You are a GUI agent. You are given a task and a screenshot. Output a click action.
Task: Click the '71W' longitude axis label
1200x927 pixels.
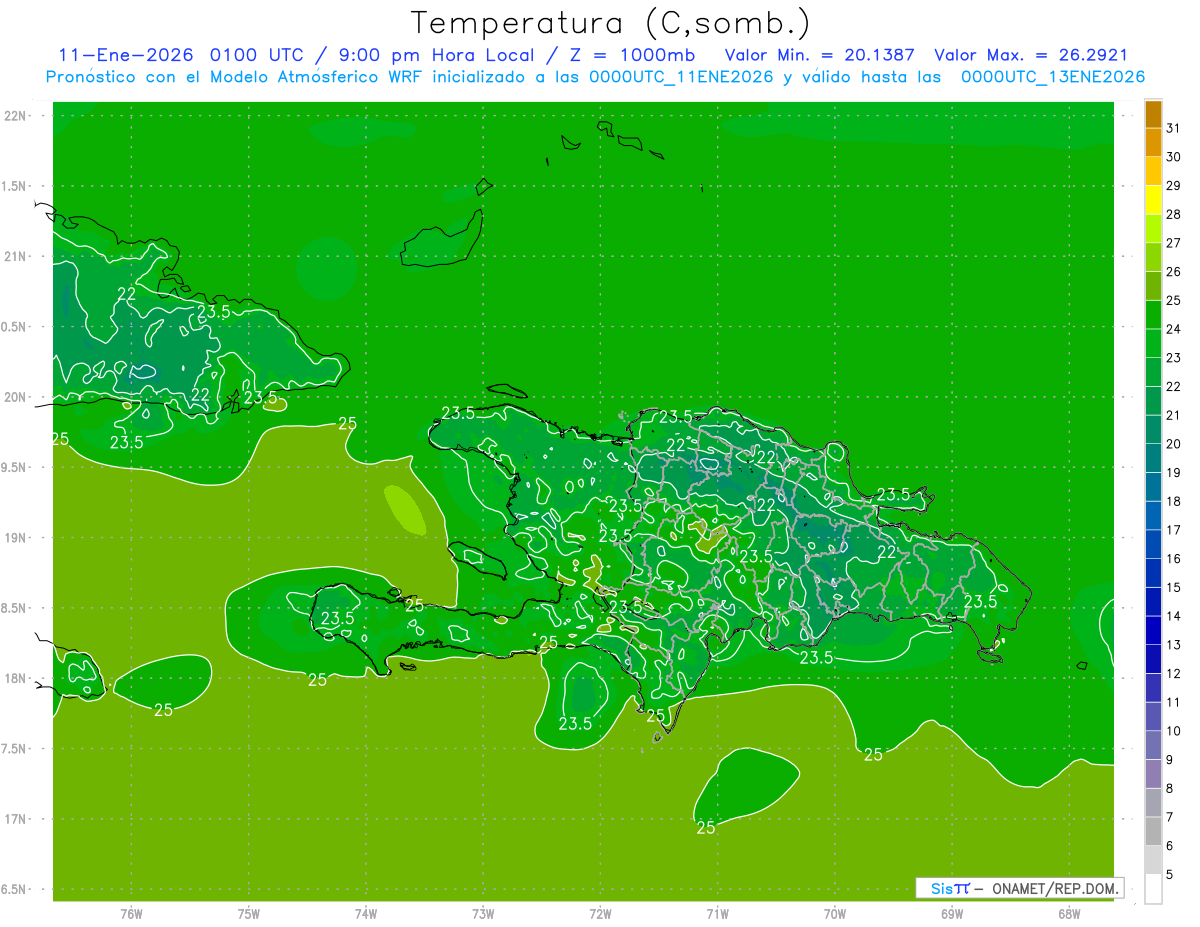tap(717, 913)
